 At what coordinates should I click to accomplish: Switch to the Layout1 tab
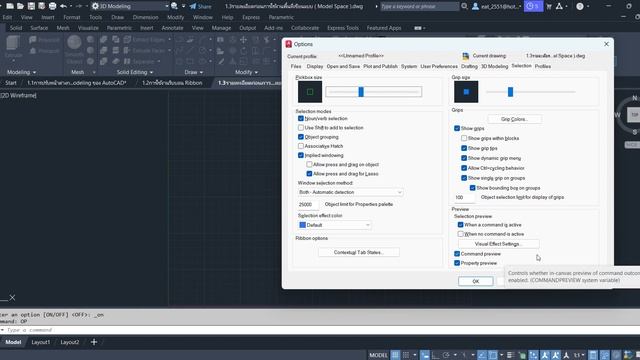41,342
